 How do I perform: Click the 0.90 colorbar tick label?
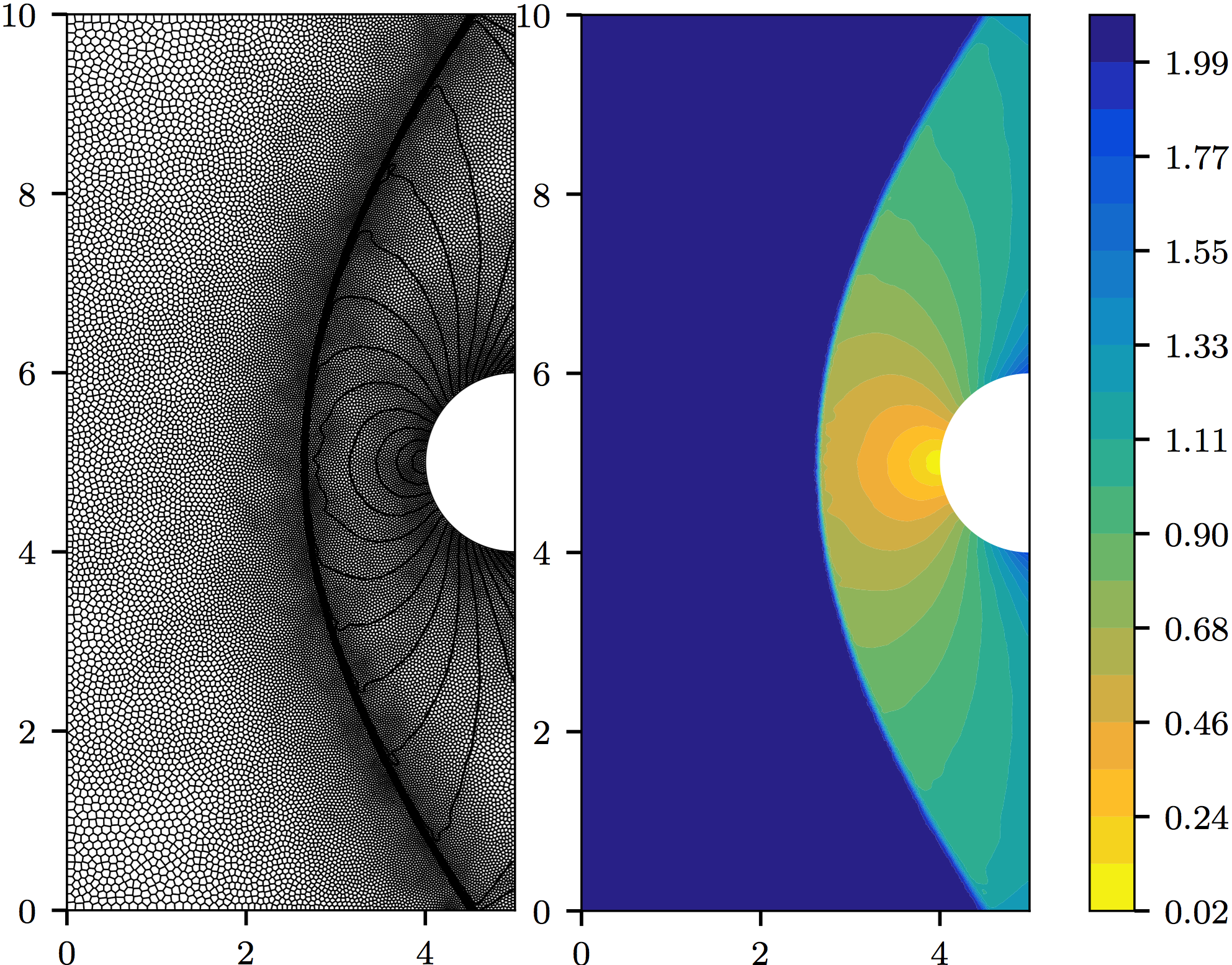point(1197,535)
